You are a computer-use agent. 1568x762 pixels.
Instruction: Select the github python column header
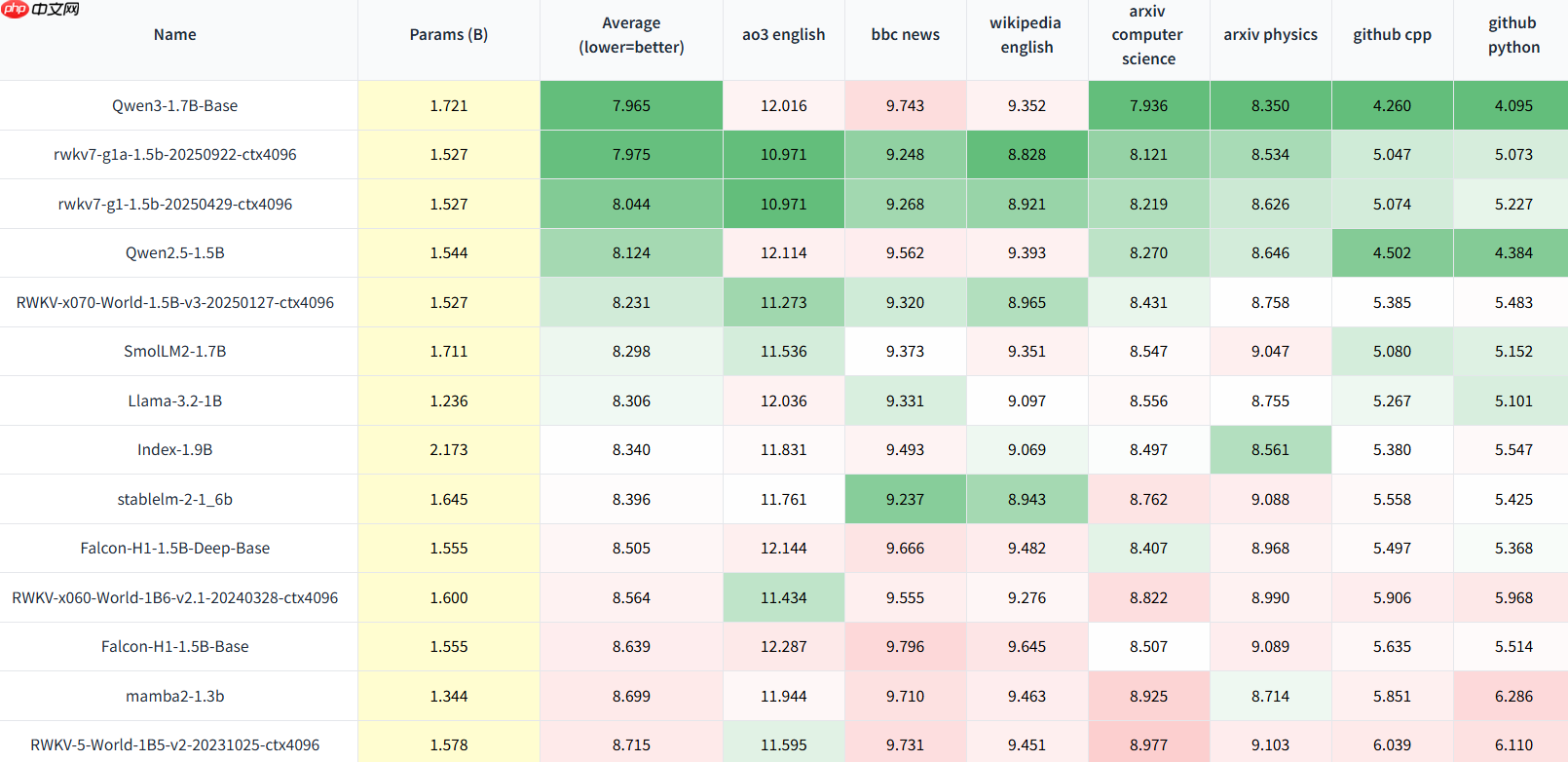point(1513,35)
